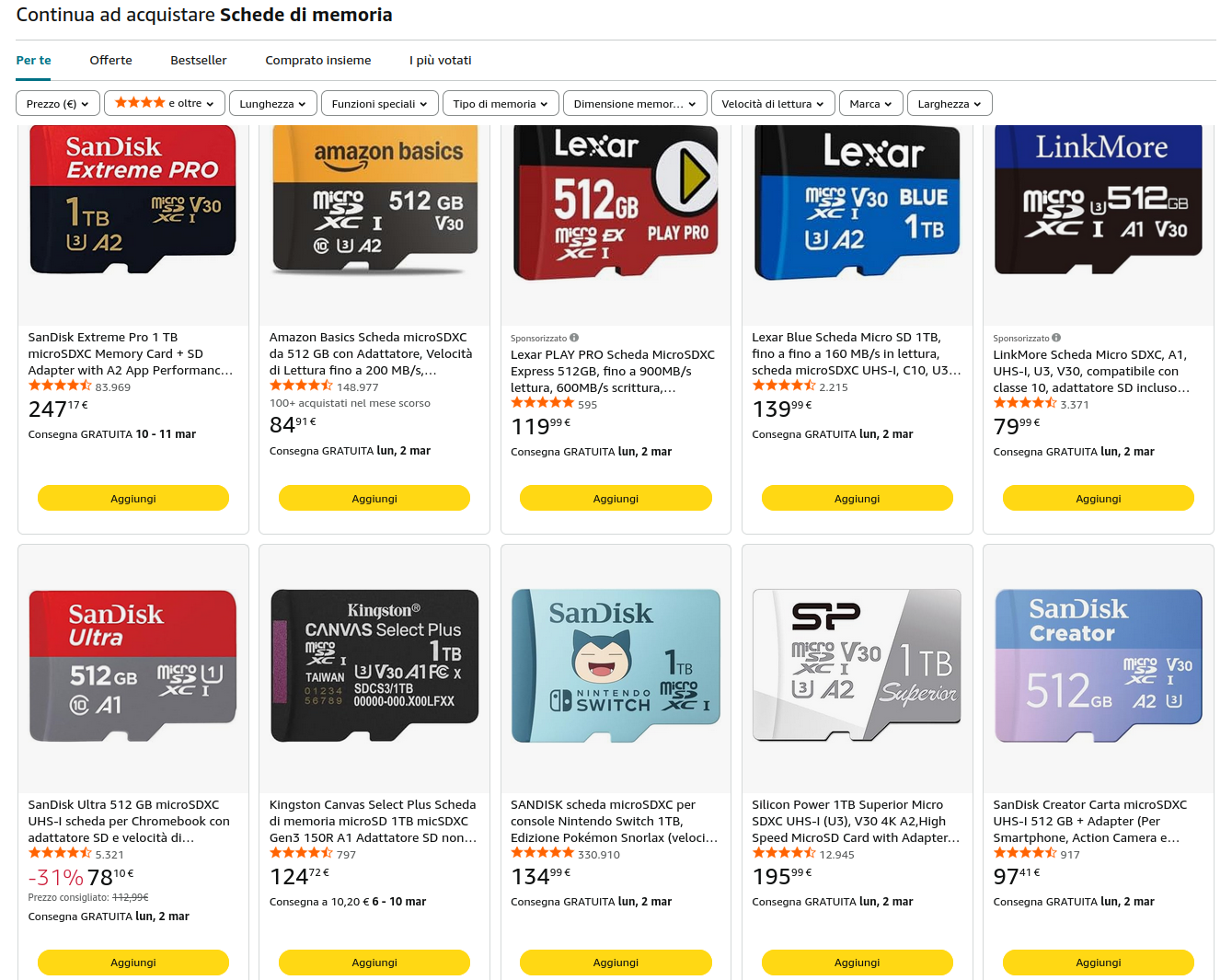The image size is (1232, 980).
Task: Add the Lexar Blue 1TB card with Aggiungi
Action: (x=857, y=499)
